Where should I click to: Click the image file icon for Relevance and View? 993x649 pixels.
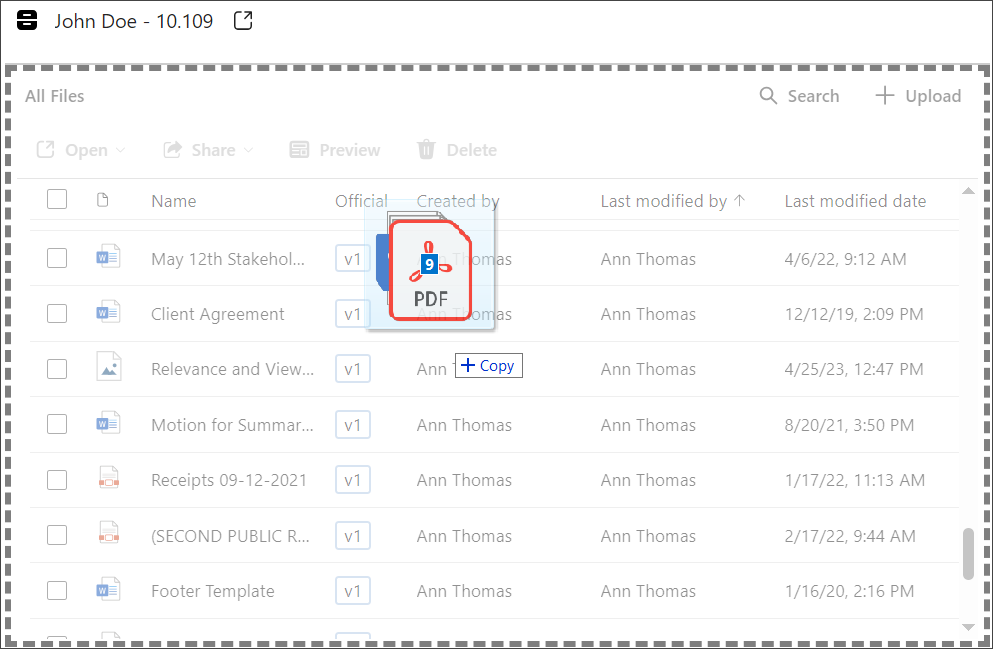point(108,368)
